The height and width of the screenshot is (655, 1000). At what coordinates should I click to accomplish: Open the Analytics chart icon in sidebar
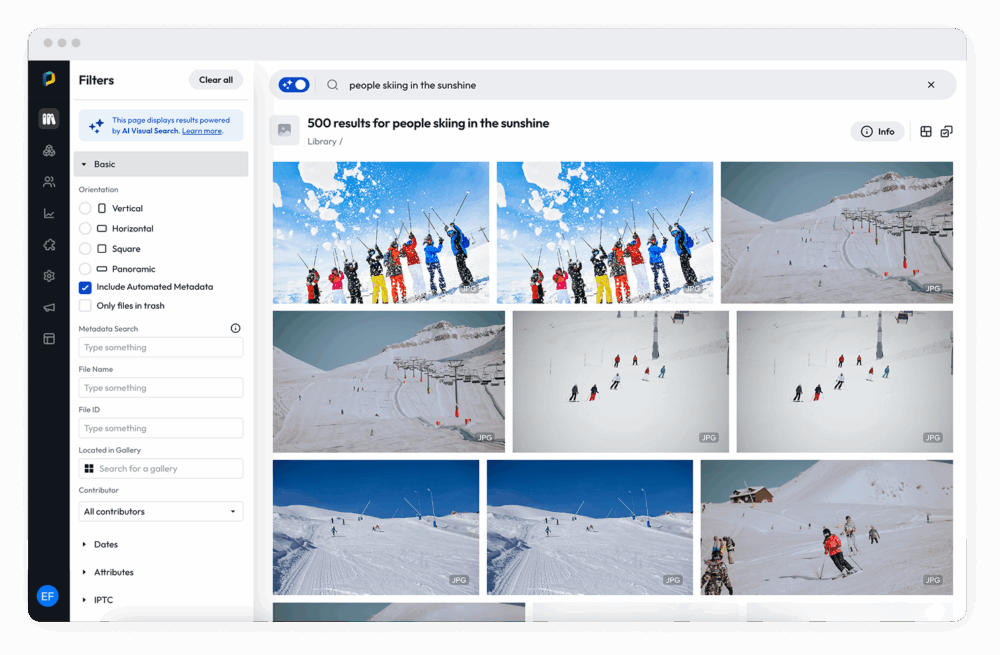coord(49,213)
